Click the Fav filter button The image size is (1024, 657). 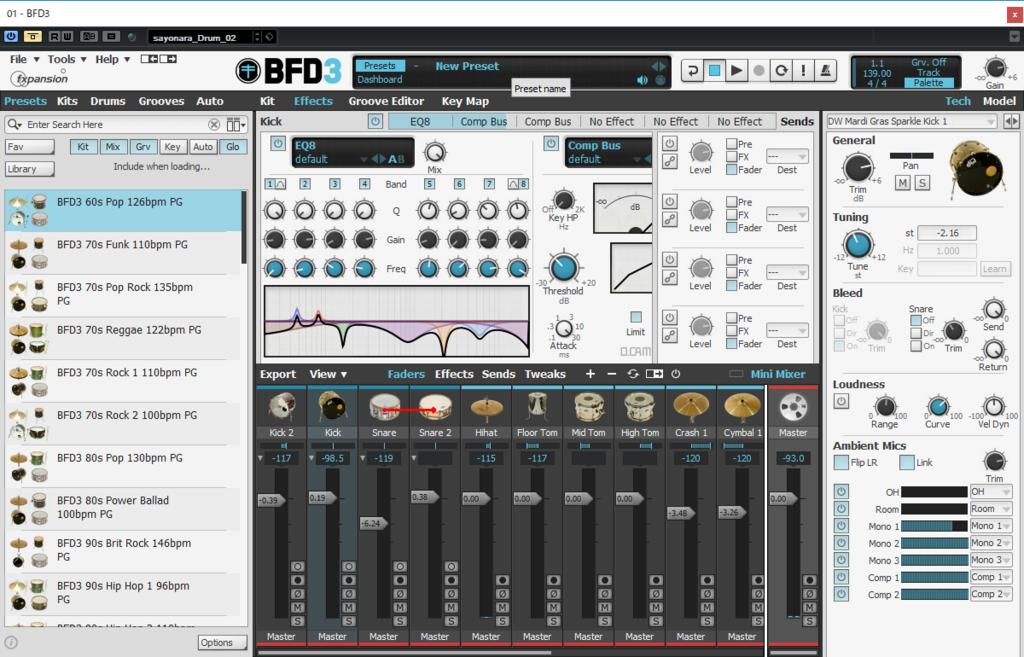click(29, 147)
